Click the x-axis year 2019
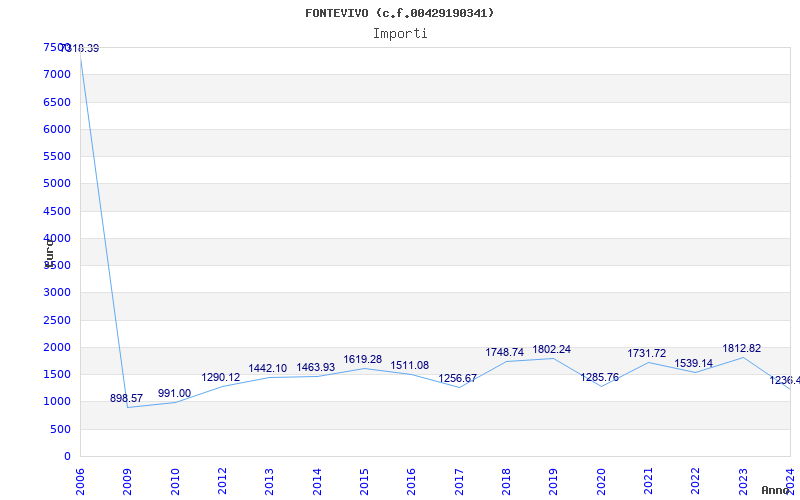 (554, 482)
